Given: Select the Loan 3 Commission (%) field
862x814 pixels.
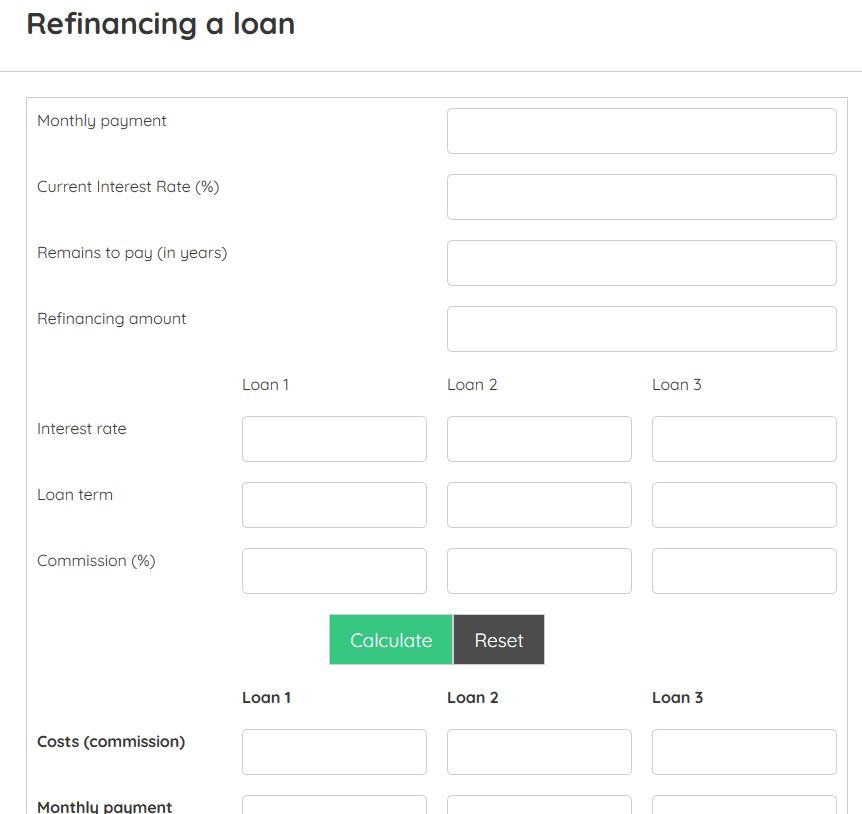Looking at the screenshot, I should pos(744,571).
